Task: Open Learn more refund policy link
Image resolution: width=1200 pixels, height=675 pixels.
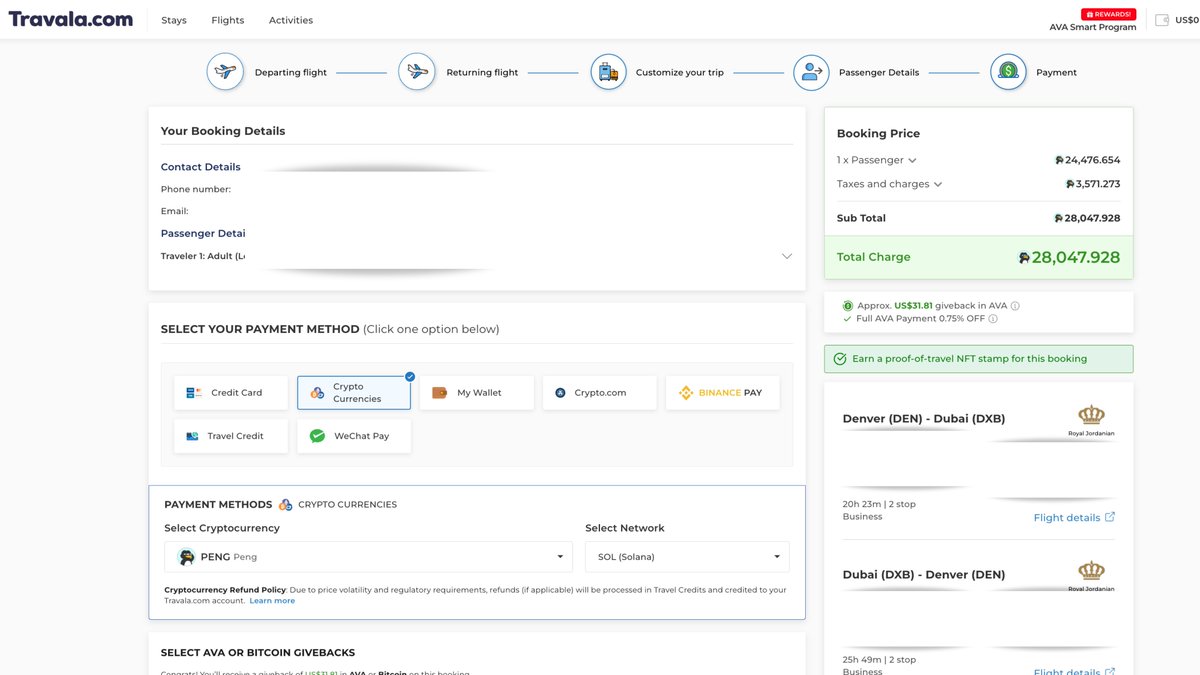Action: coord(272,601)
